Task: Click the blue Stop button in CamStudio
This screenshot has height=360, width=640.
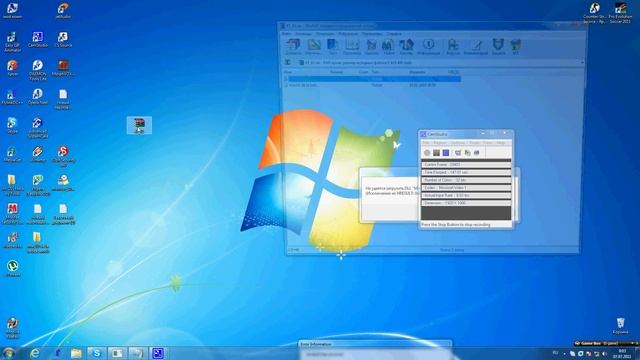Action: tap(446, 153)
